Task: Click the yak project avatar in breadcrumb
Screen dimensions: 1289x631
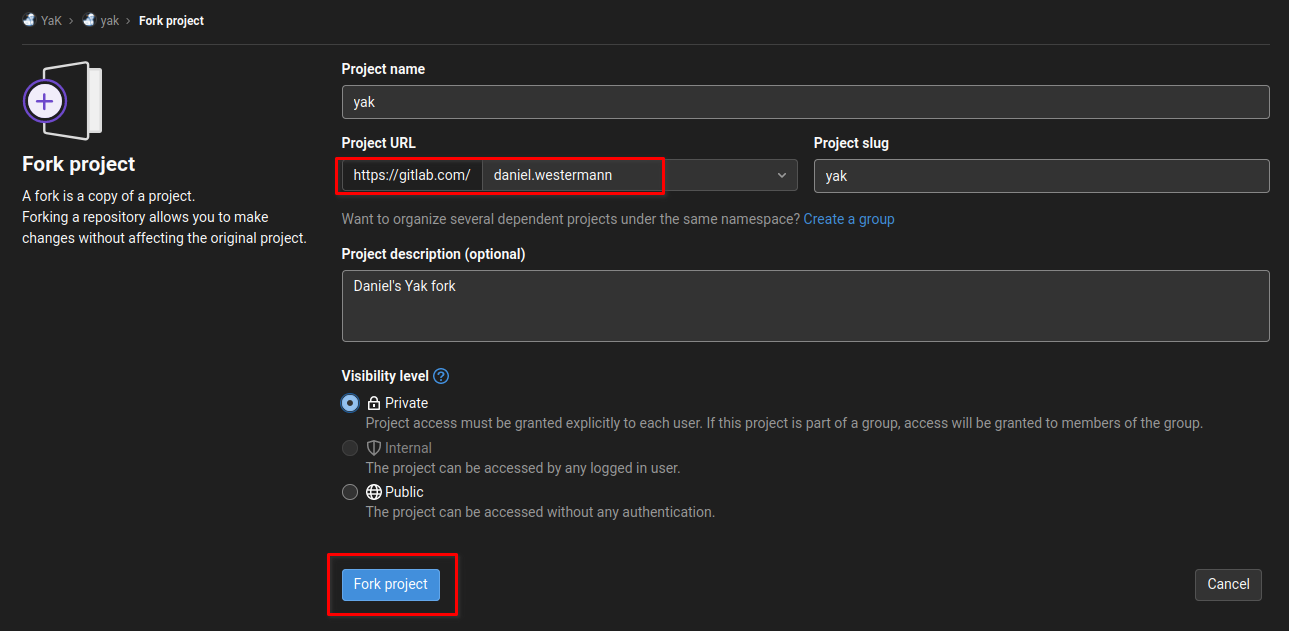Action: (89, 20)
